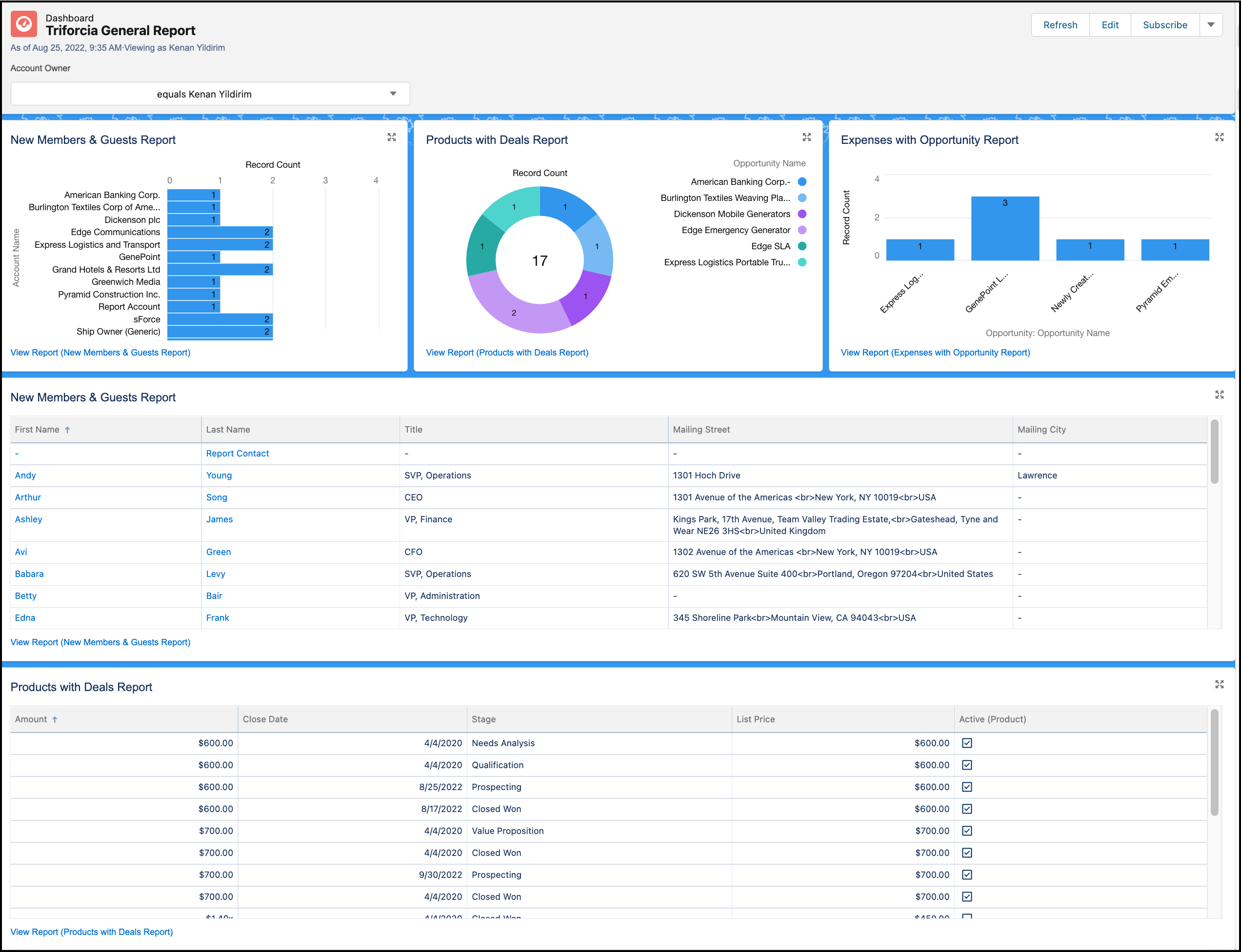
Task: Click the GenePoint bar showing 3 records
Action: pos(1005,228)
